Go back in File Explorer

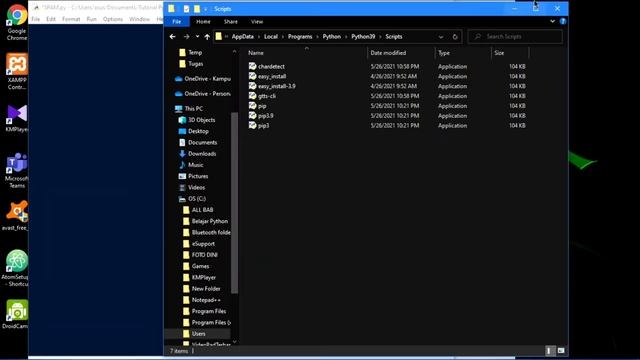173,37
